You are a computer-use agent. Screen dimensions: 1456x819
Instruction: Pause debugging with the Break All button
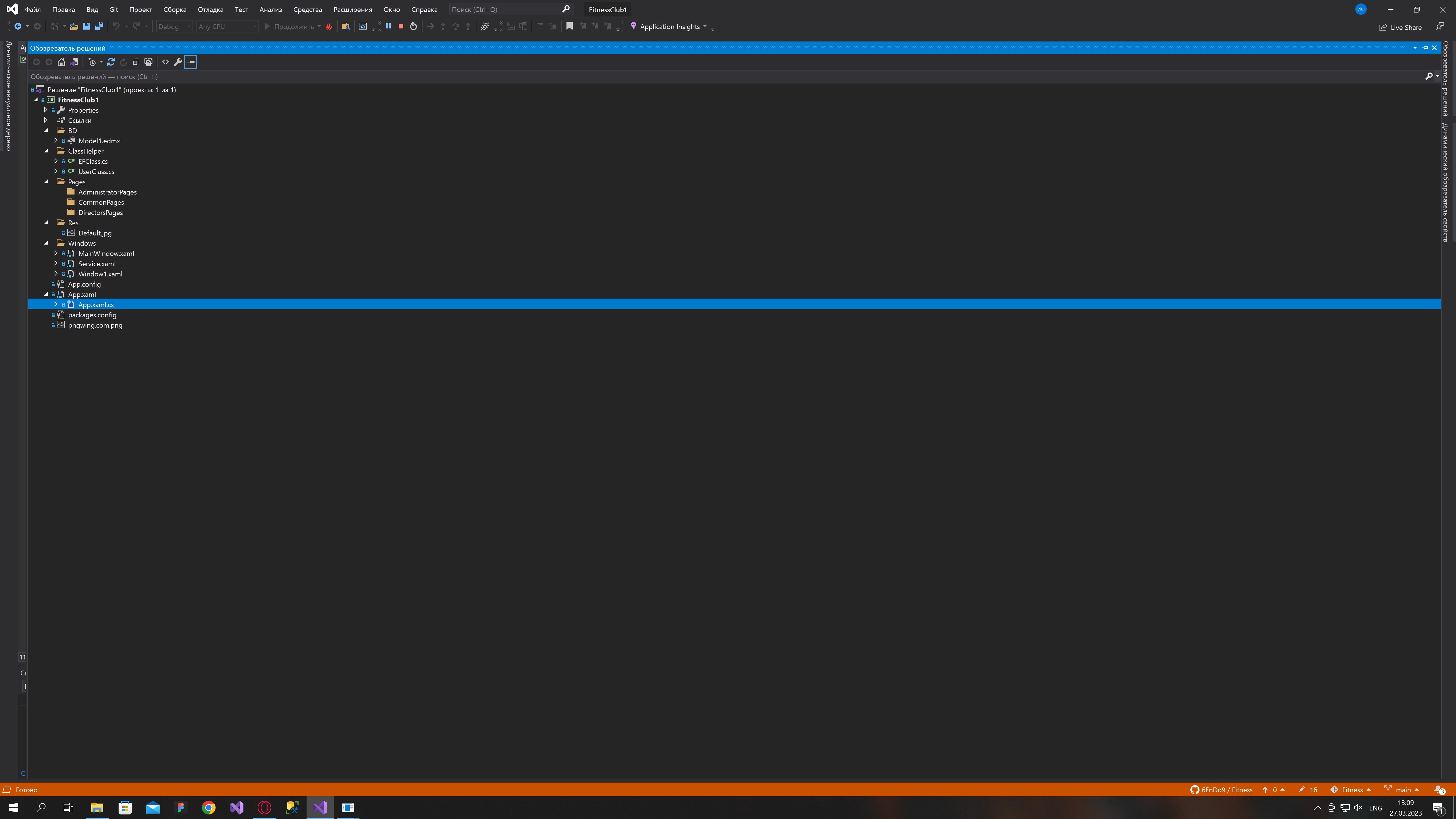(388, 26)
